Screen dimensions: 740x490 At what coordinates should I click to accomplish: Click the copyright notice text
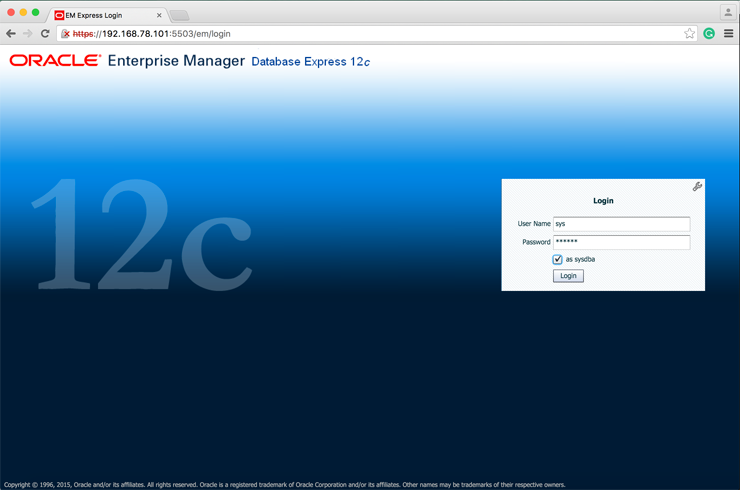click(285, 484)
